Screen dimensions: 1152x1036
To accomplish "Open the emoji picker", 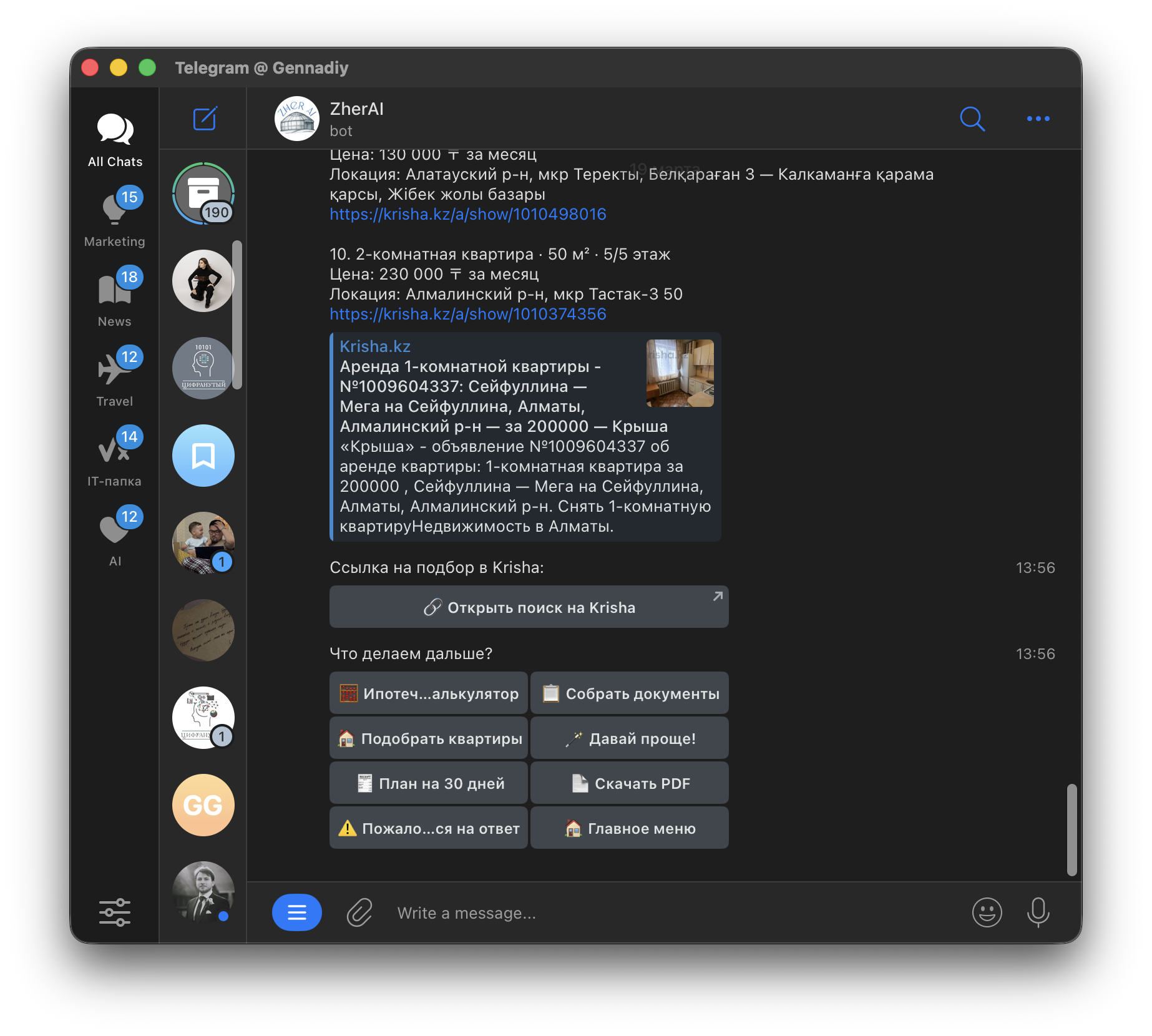I will (987, 912).
